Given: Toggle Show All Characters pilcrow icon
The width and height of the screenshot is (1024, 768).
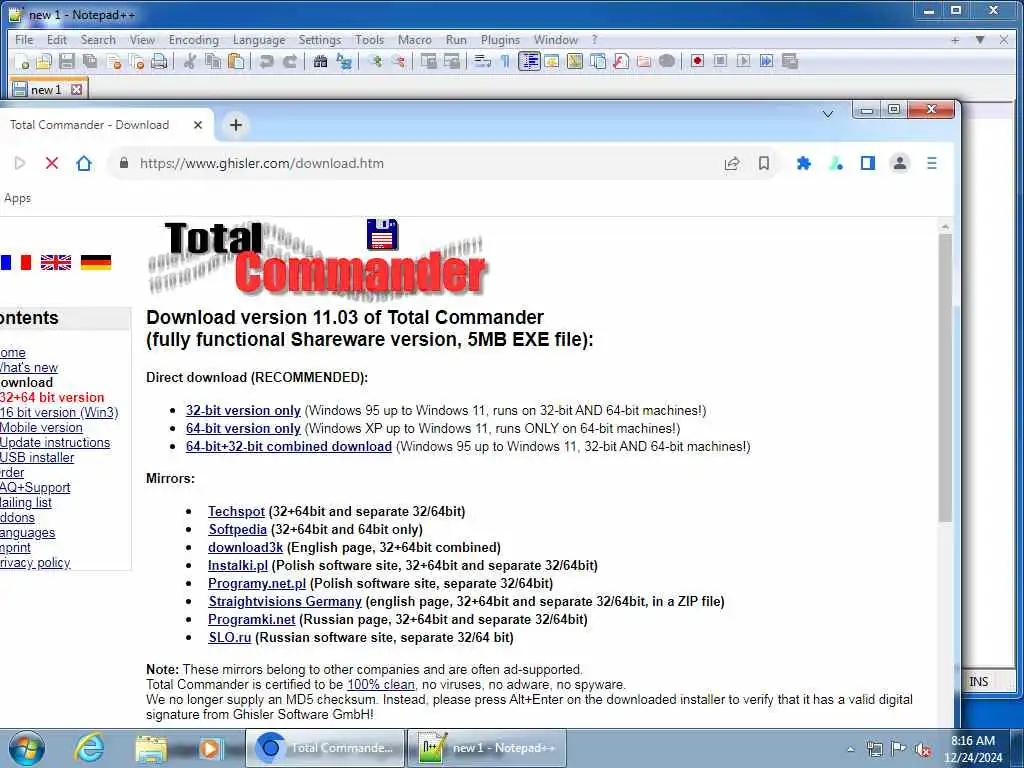Looking at the screenshot, I should [x=505, y=61].
